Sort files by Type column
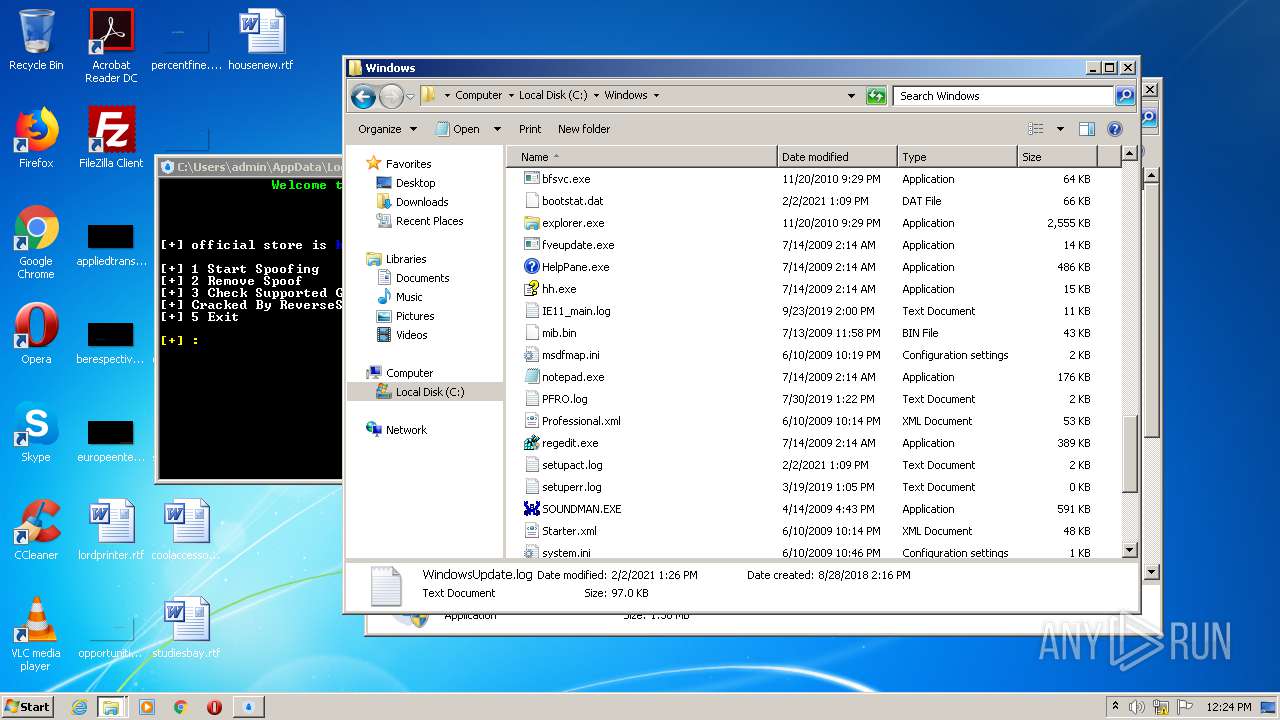Viewport: 1280px width, 720px height. [x=957, y=157]
